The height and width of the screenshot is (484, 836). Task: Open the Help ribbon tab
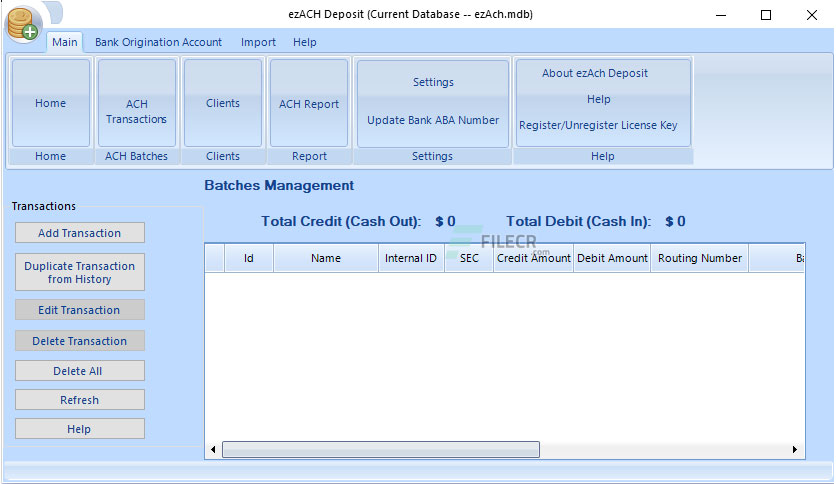pos(304,42)
